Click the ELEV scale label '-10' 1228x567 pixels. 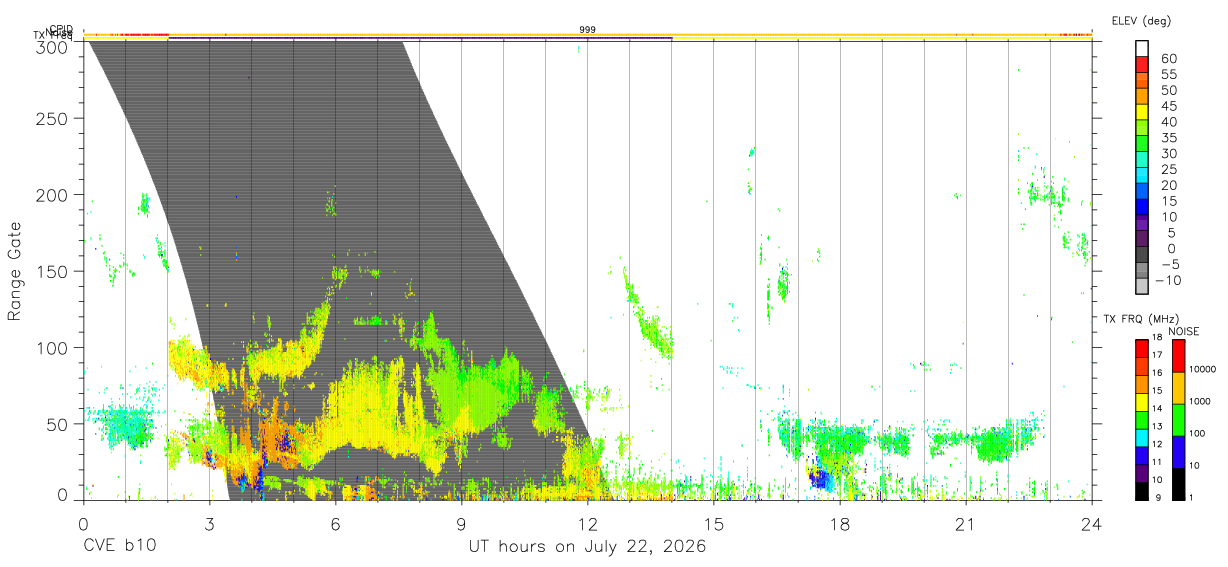[1167, 280]
